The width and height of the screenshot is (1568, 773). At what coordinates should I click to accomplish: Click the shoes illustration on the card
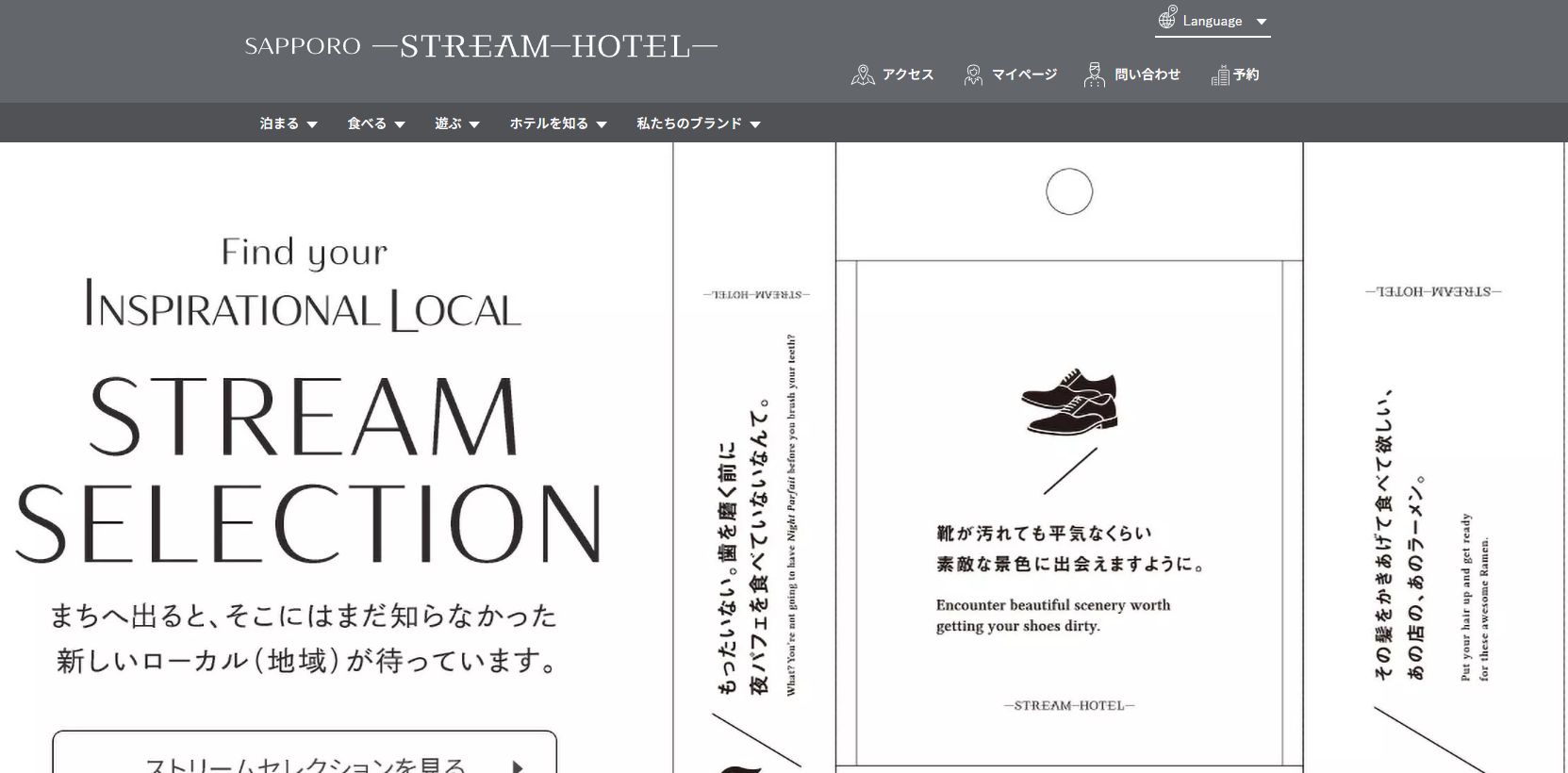tap(1069, 403)
